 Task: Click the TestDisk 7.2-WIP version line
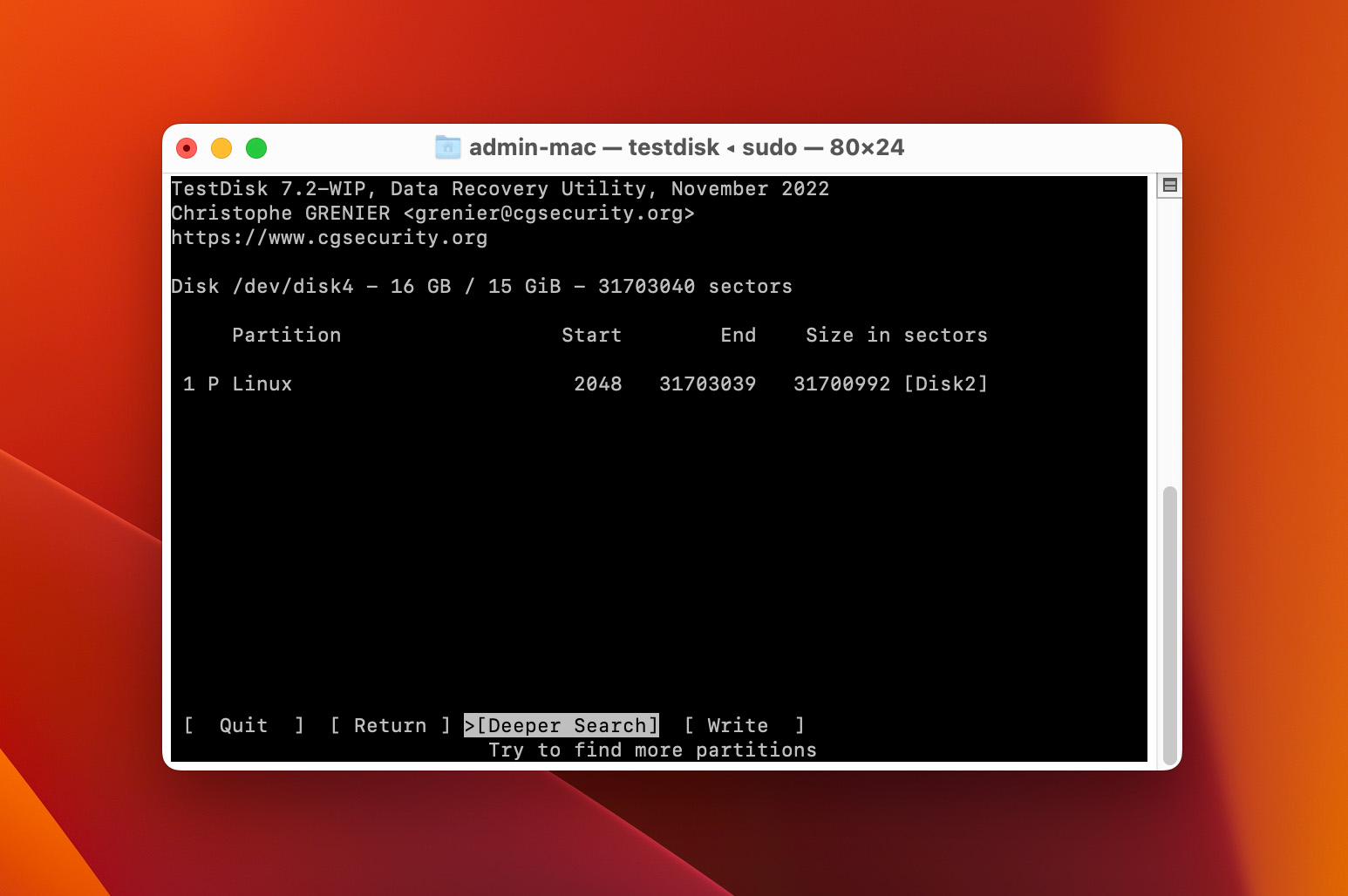[500, 189]
